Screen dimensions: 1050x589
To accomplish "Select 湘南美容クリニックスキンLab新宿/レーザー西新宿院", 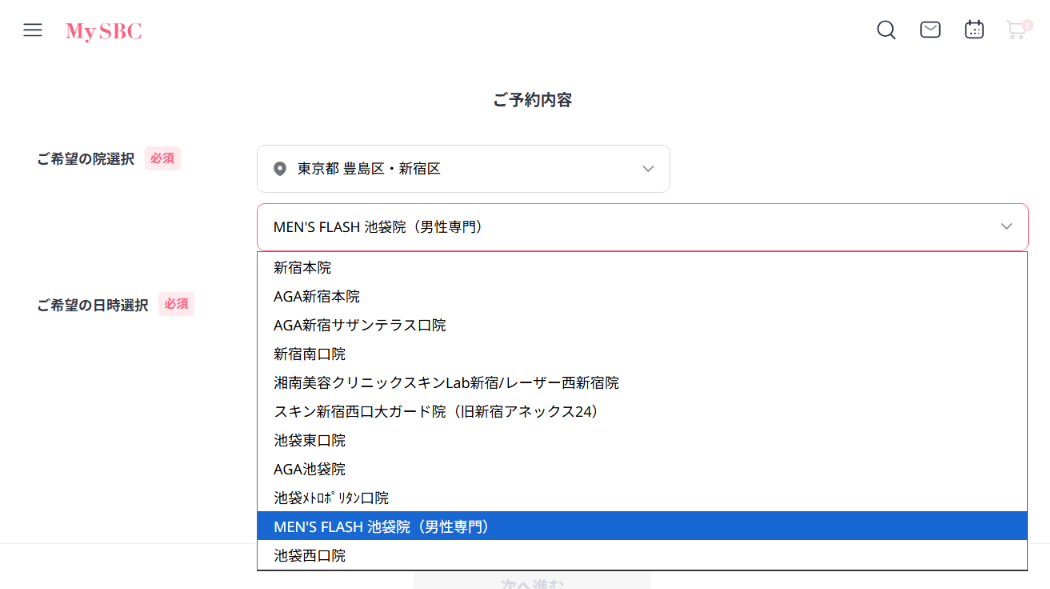I will tap(642, 383).
